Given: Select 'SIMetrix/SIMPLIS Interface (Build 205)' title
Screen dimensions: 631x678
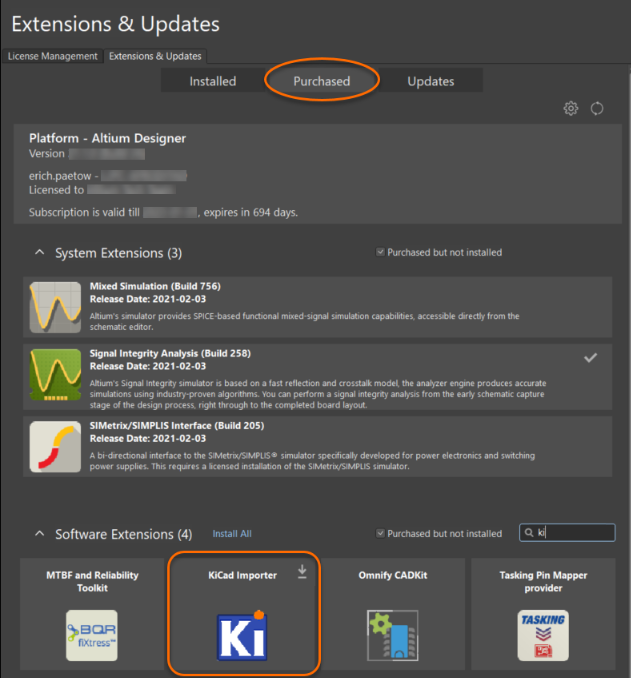Looking at the screenshot, I should tap(177, 425).
